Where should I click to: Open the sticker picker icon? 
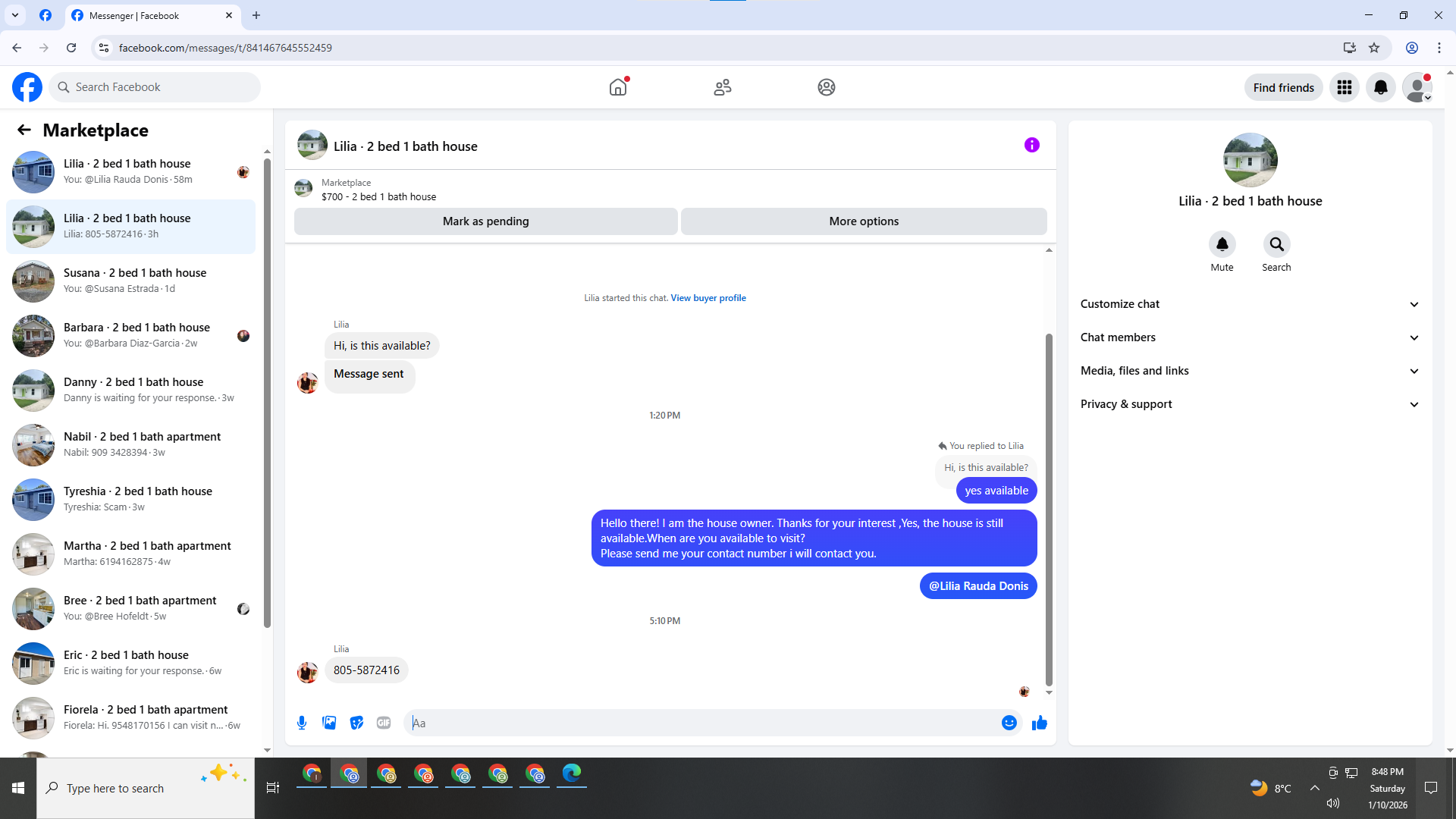[x=356, y=723]
